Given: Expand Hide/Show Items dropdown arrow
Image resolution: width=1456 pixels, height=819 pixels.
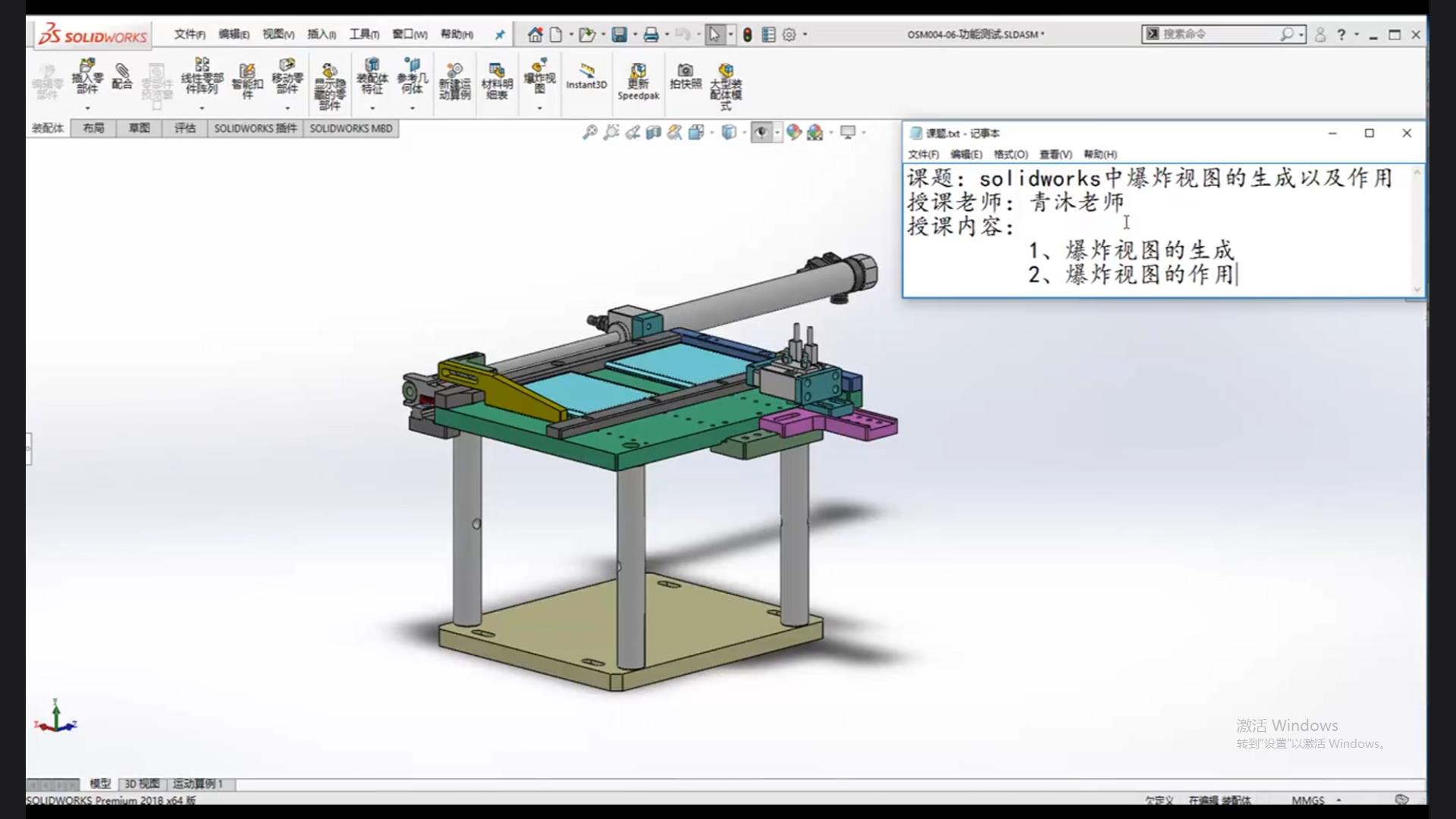Looking at the screenshot, I should [x=777, y=133].
